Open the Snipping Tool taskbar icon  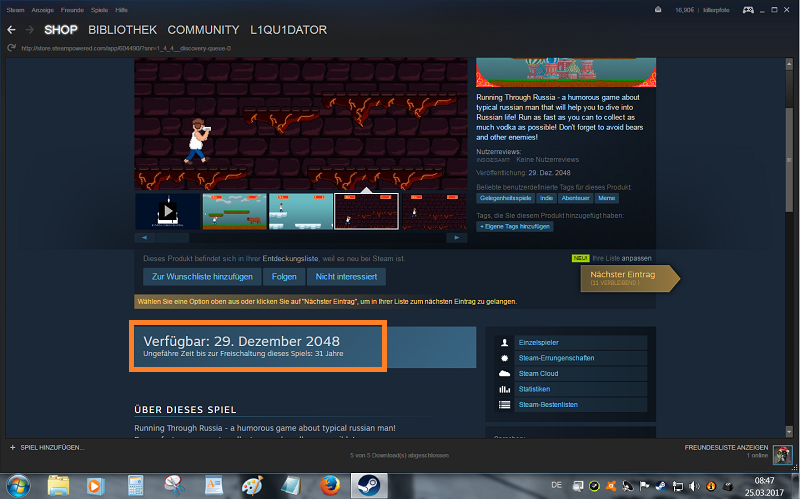[x=174, y=486]
